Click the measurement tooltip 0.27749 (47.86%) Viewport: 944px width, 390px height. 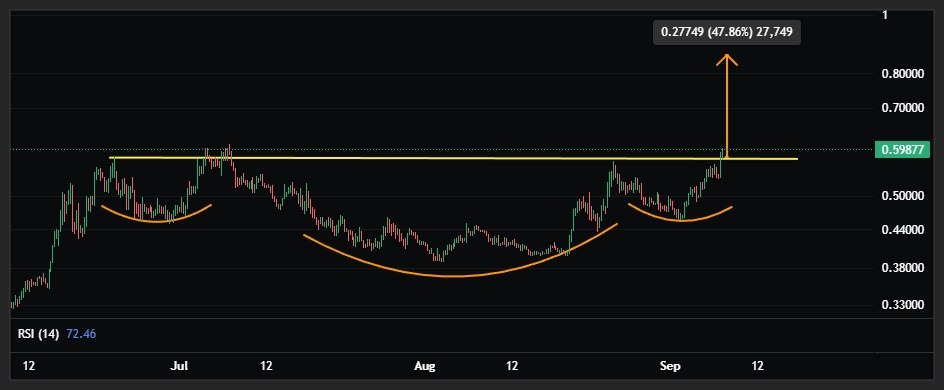727,32
